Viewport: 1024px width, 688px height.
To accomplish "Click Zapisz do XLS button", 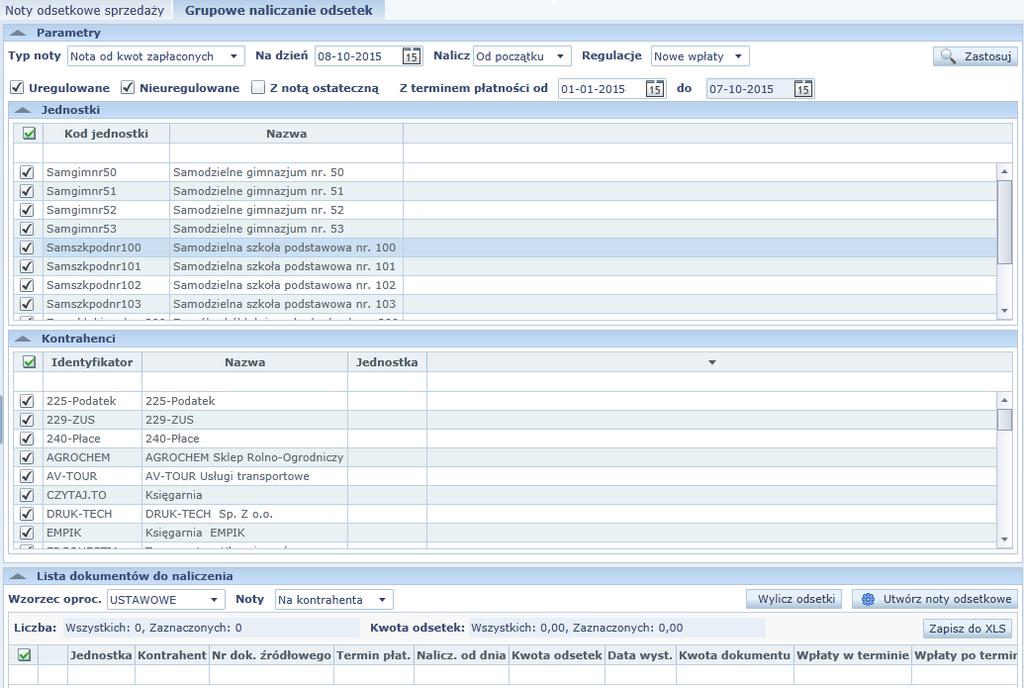I will click(967, 629).
